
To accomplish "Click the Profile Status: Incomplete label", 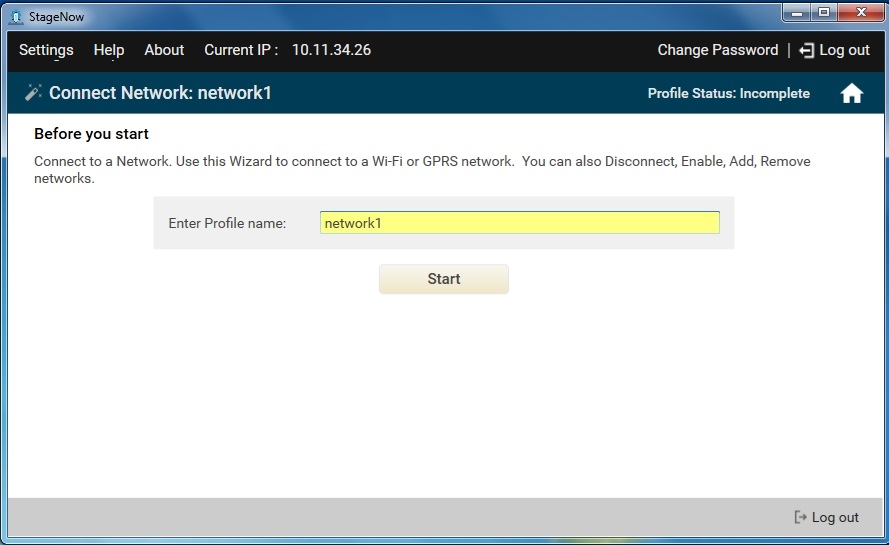I will point(728,93).
